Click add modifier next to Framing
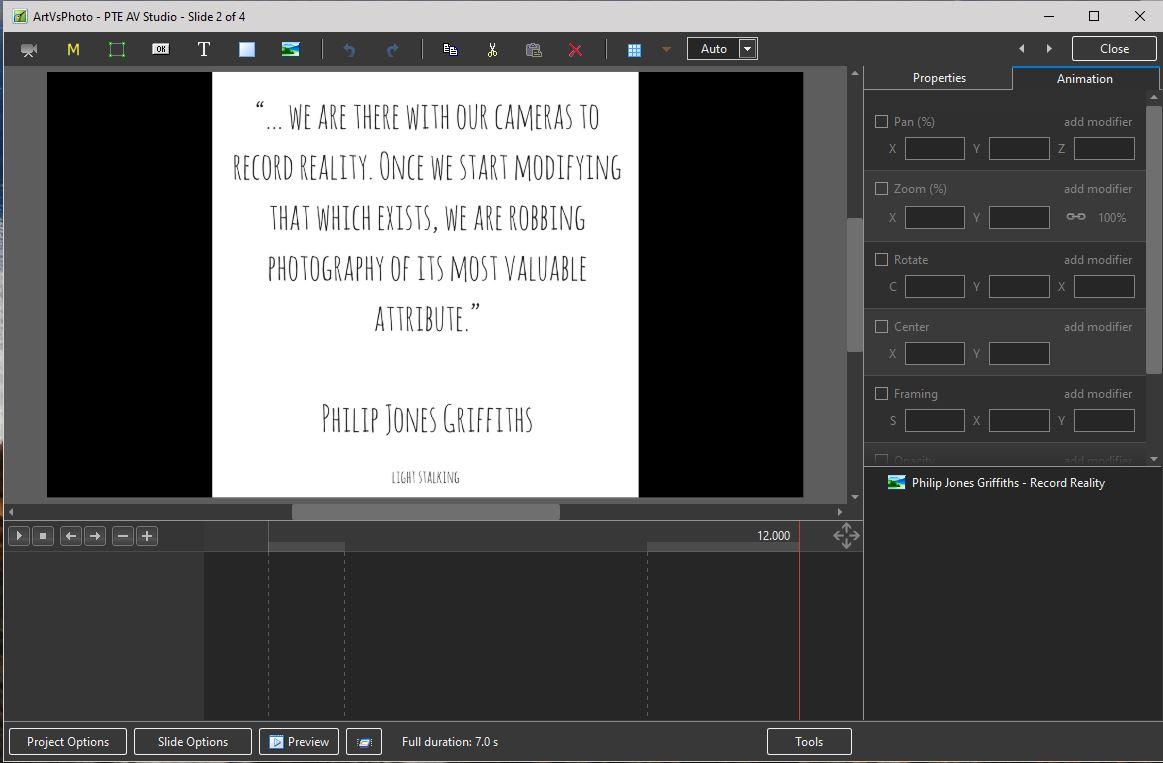 pos(1097,393)
